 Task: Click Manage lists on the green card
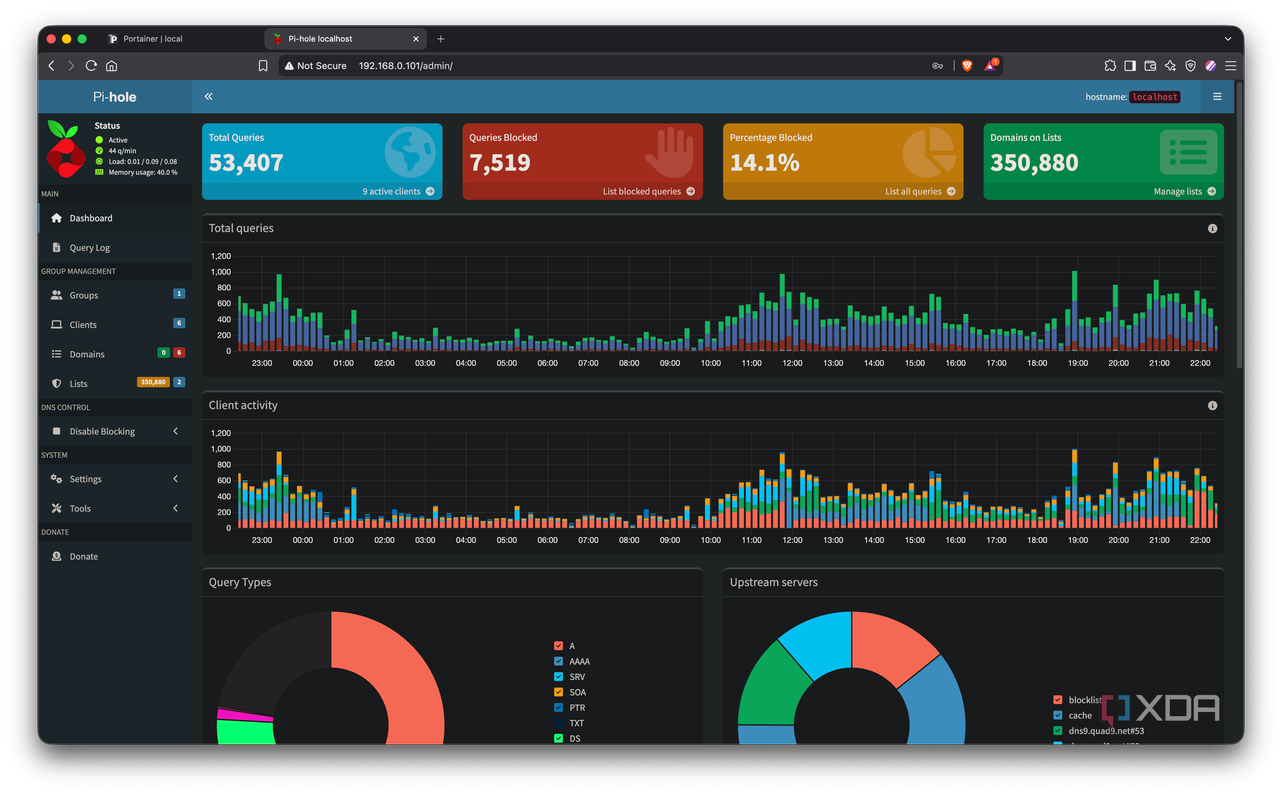click(x=1185, y=191)
